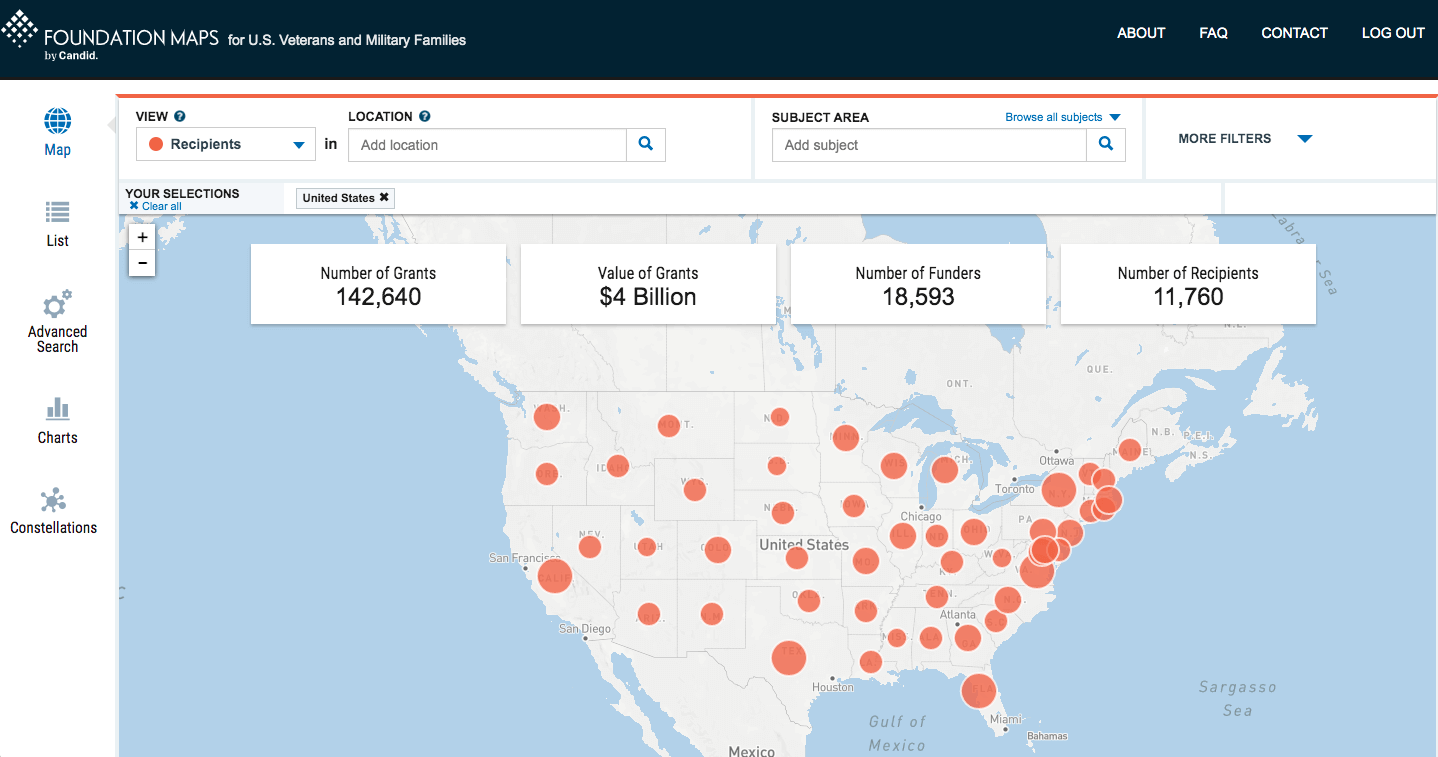Click the YOUR SELECTIONS heading
Viewport: 1438px width, 757px height.
[x=182, y=194]
